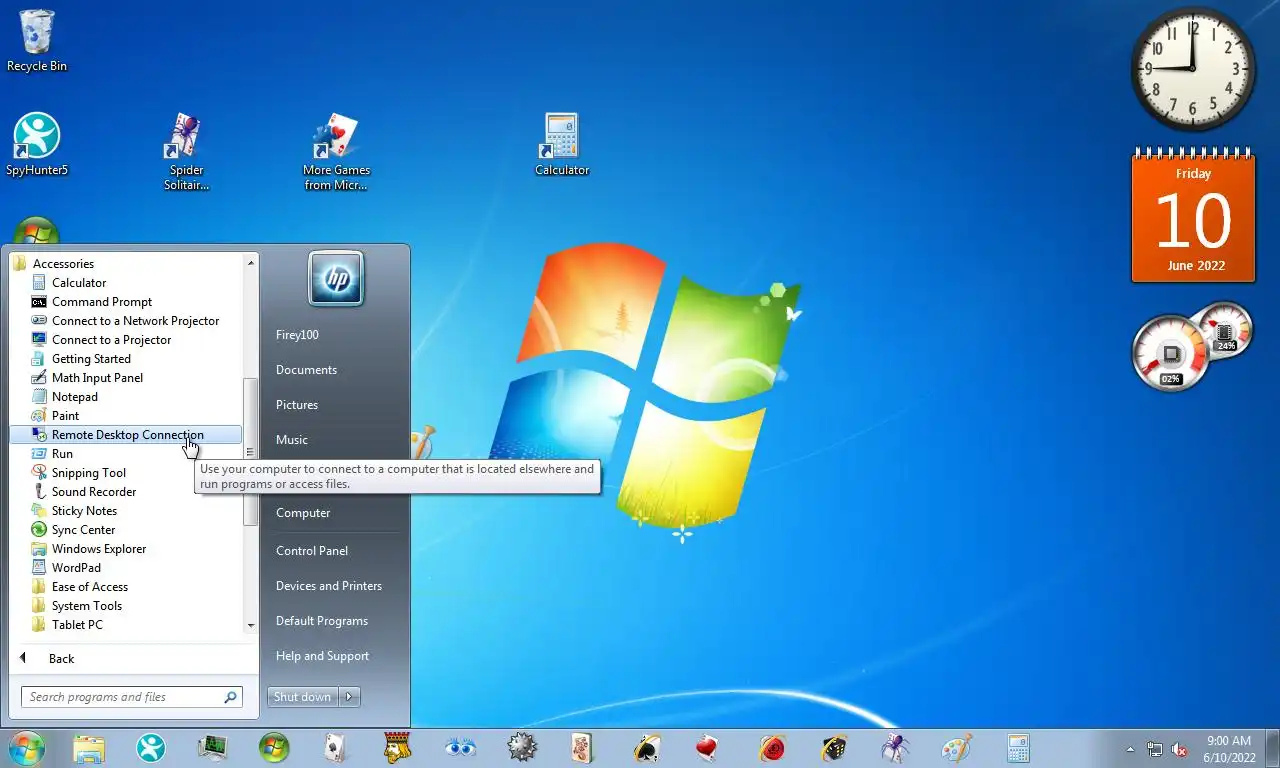Click programs list scroll up arrow
Viewport: 1280px width, 768px height.
(251, 262)
